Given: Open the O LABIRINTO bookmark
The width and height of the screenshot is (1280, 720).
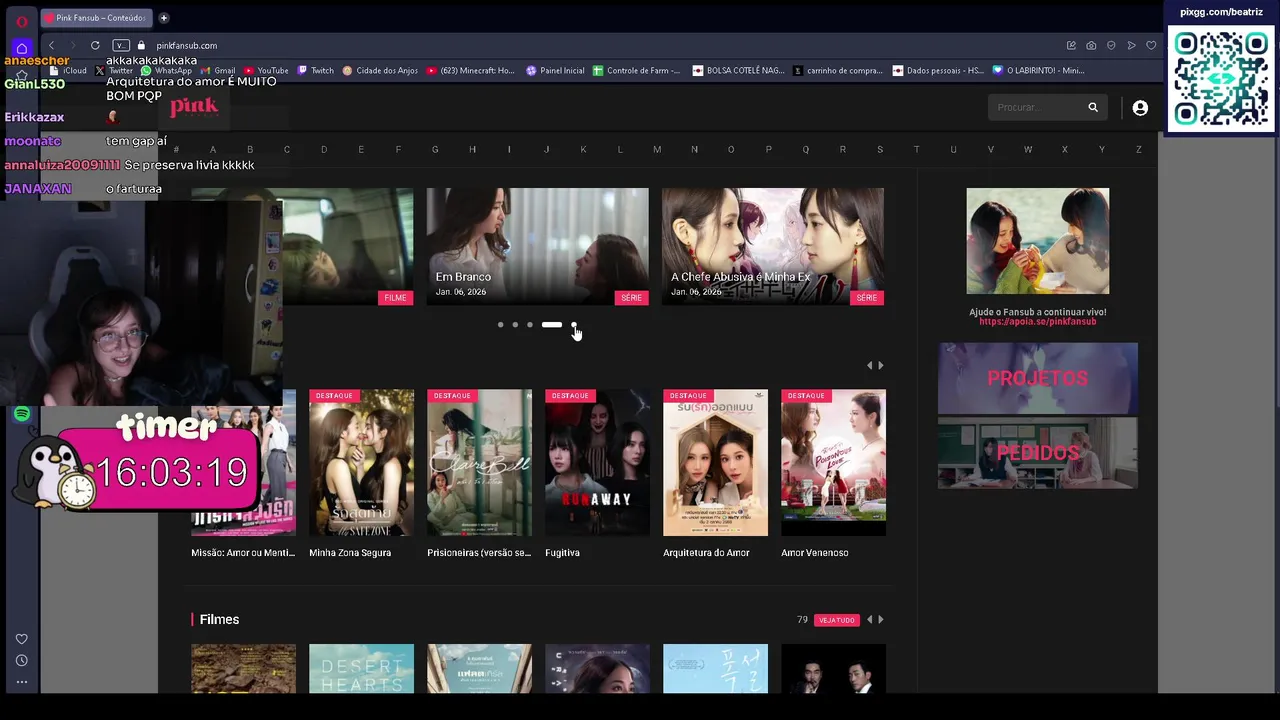Looking at the screenshot, I should point(1038,71).
